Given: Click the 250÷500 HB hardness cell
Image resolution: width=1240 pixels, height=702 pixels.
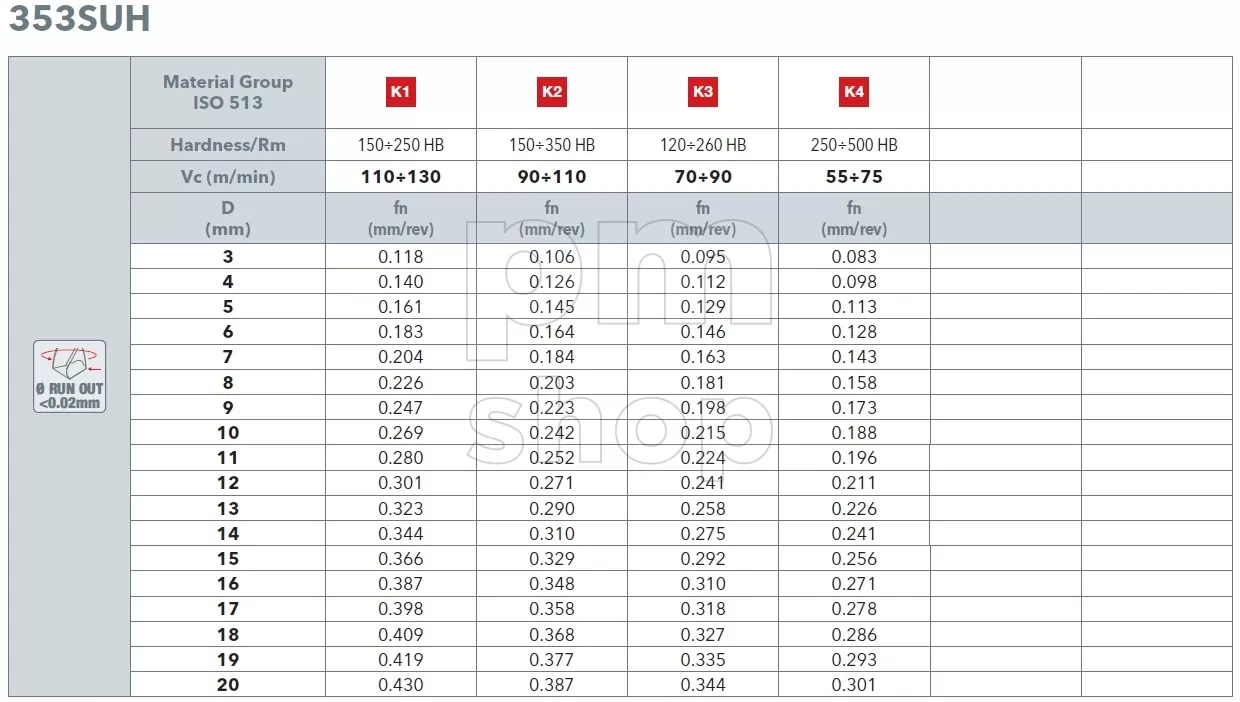Looking at the screenshot, I should [x=854, y=145].
